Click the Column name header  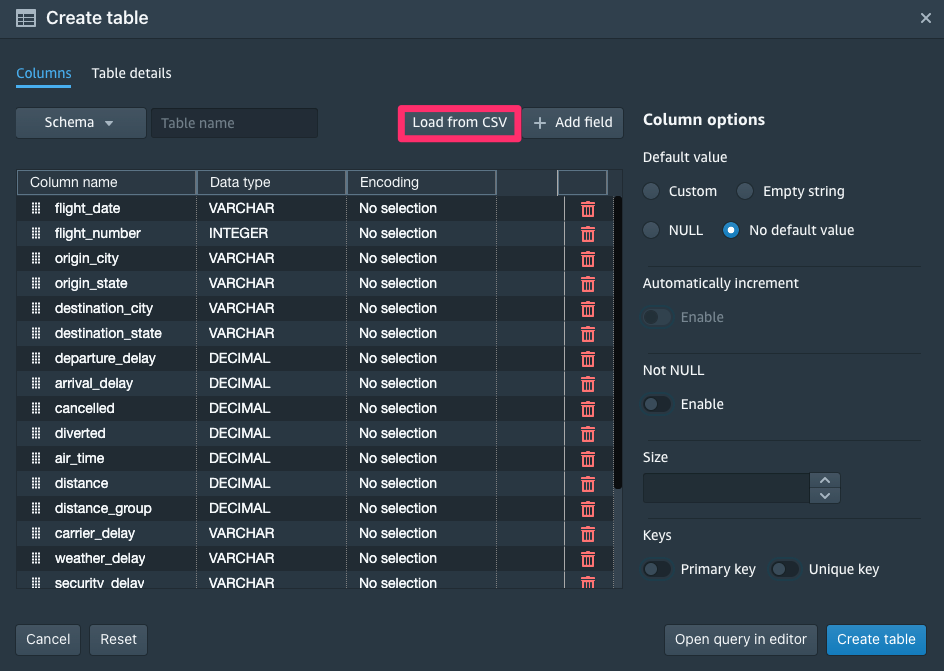coord(107,182)
